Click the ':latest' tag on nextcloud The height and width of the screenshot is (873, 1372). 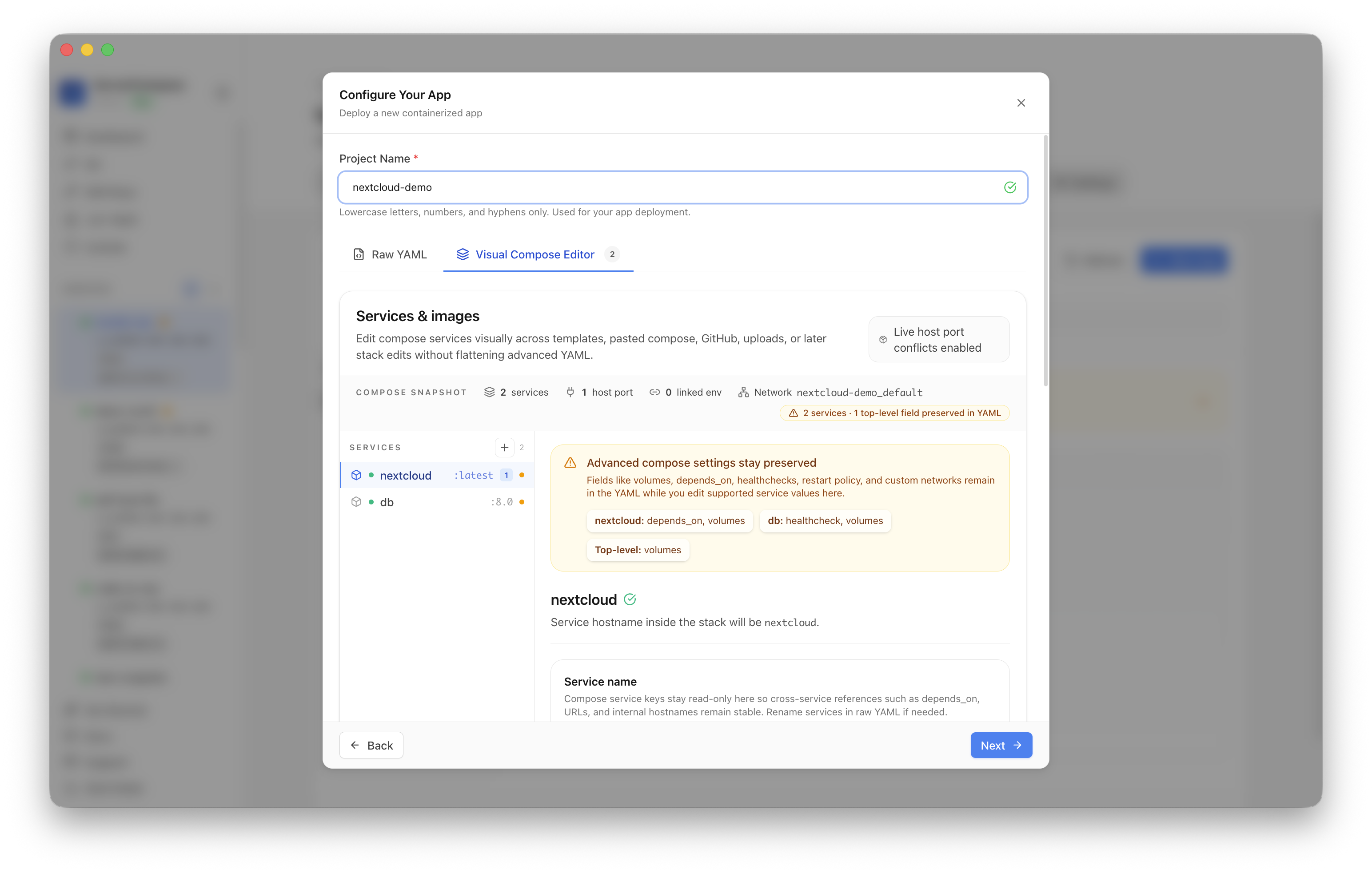point(473,476)
